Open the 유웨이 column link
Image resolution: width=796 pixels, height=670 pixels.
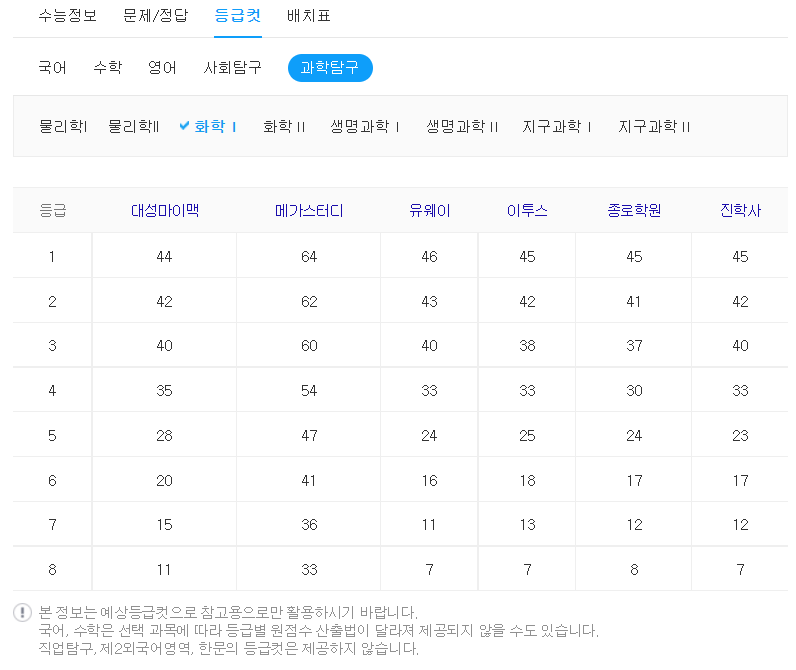(429, 210)
